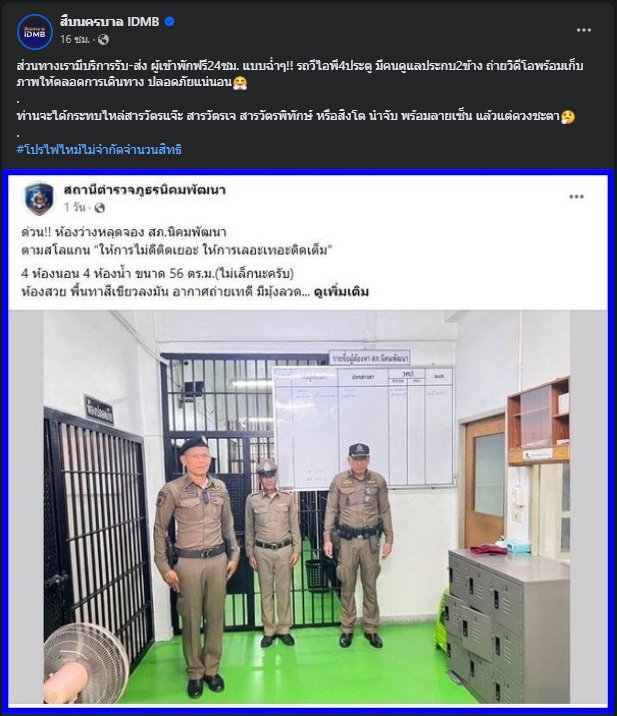
Task: Open the three-dot options menu of IDMB post
Action: pyautogui.click(x=584, y=30)
